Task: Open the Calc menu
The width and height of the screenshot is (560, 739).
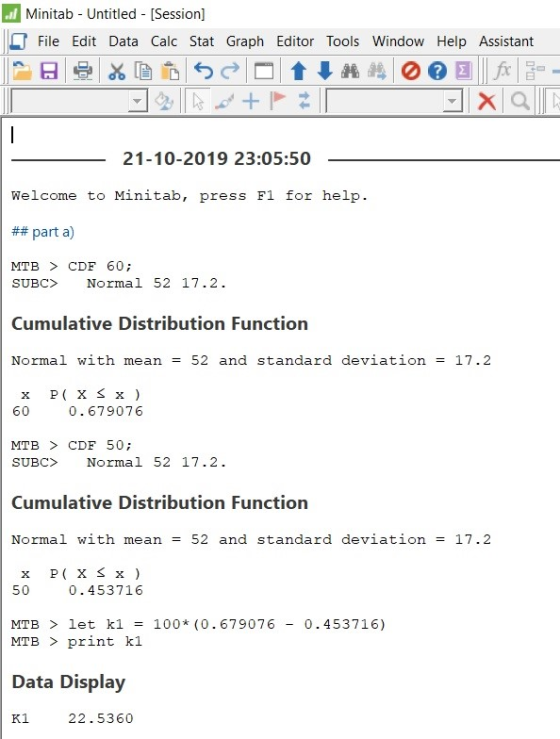Action: pyautogui.click(x=164, y=41)
